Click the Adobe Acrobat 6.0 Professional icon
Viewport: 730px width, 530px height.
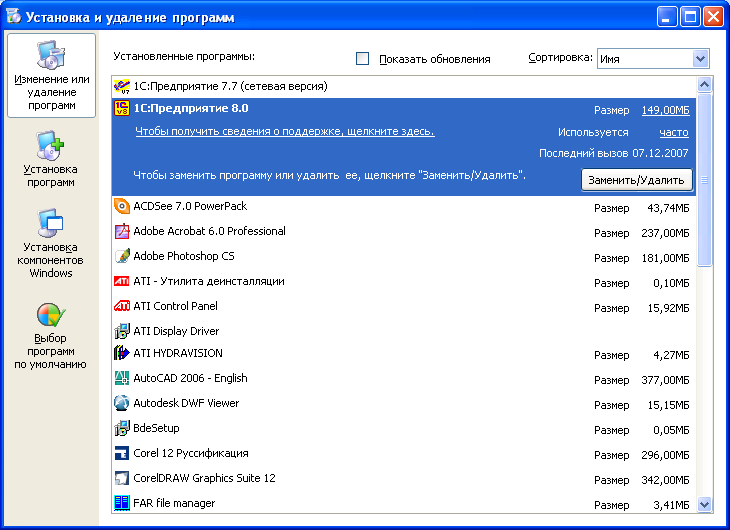point(122,231)
